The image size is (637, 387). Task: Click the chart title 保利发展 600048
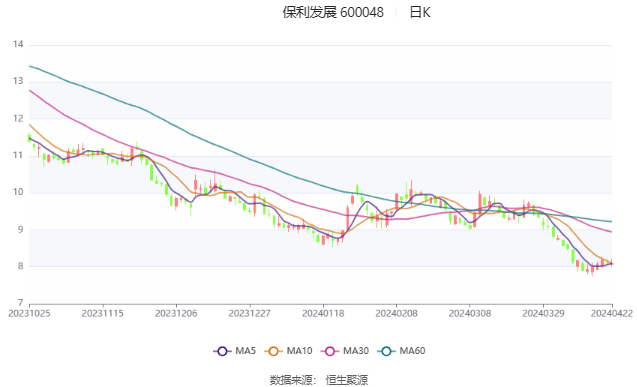click(x=333, y=13)
